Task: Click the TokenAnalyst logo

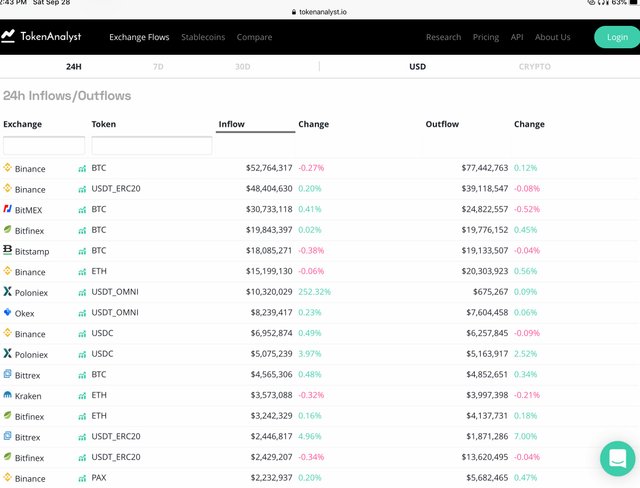Action: tap(42, 37)
